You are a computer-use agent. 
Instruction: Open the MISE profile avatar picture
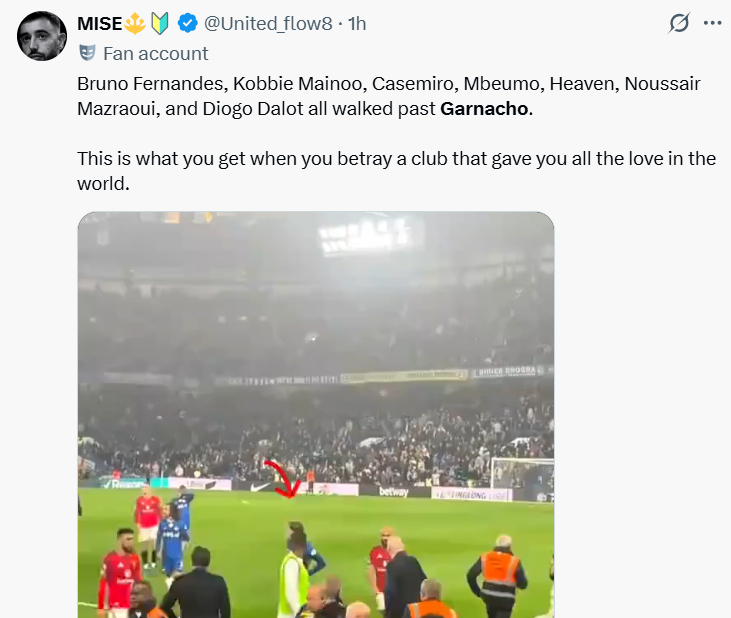[43, 38]
